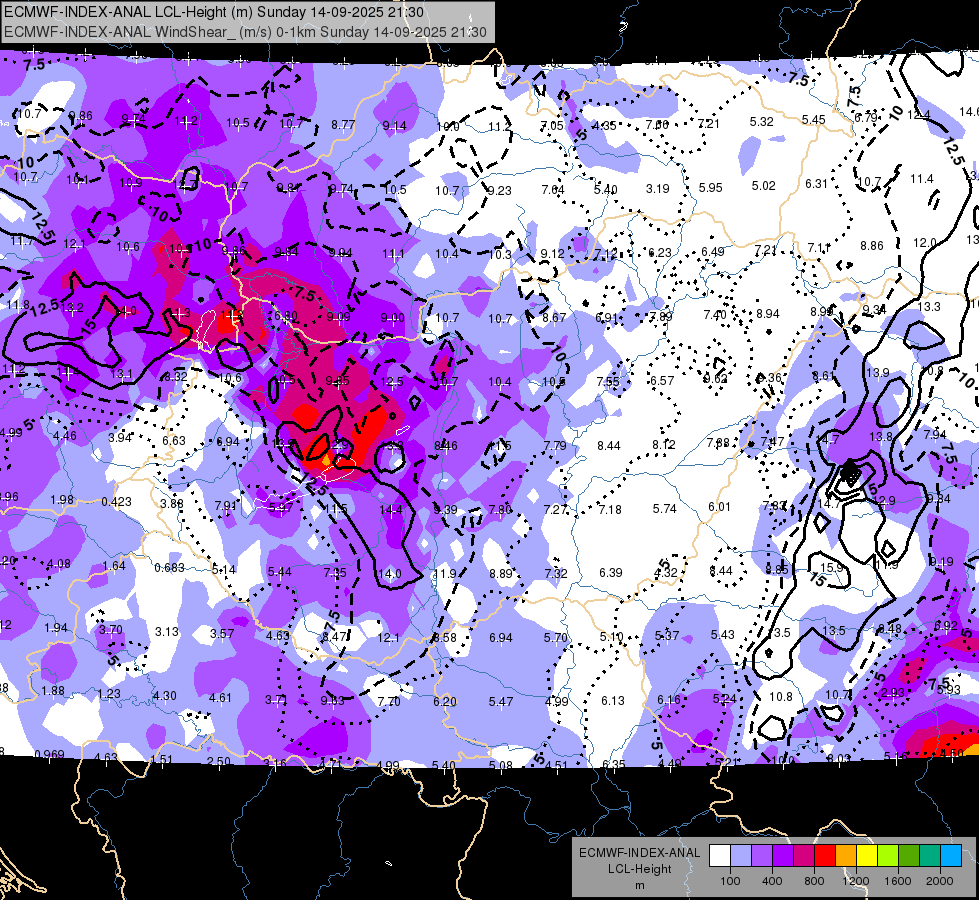Click the wind shear value "6.13"

point(612,701)
